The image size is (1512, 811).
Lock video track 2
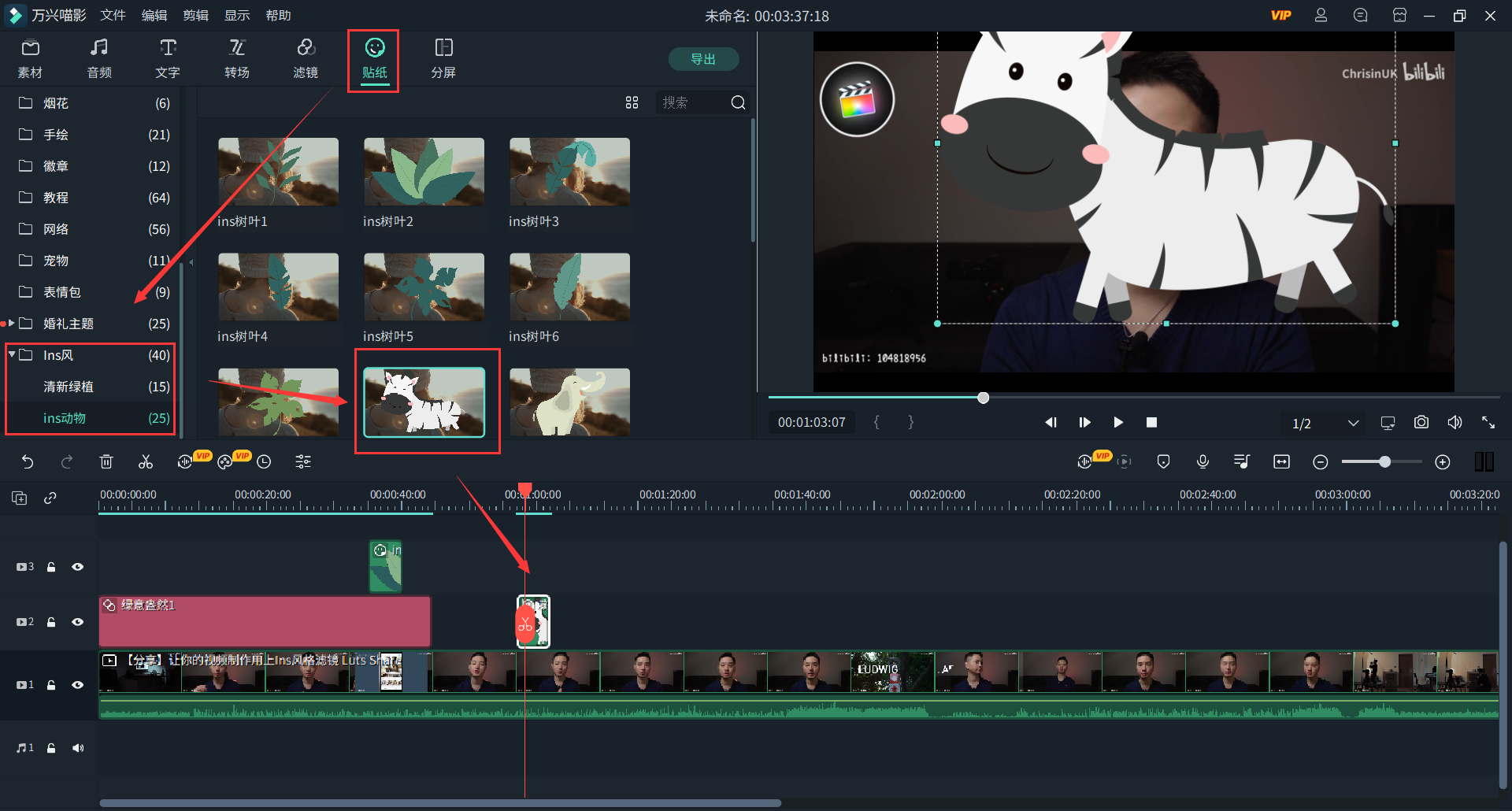(x=51, y=622)
